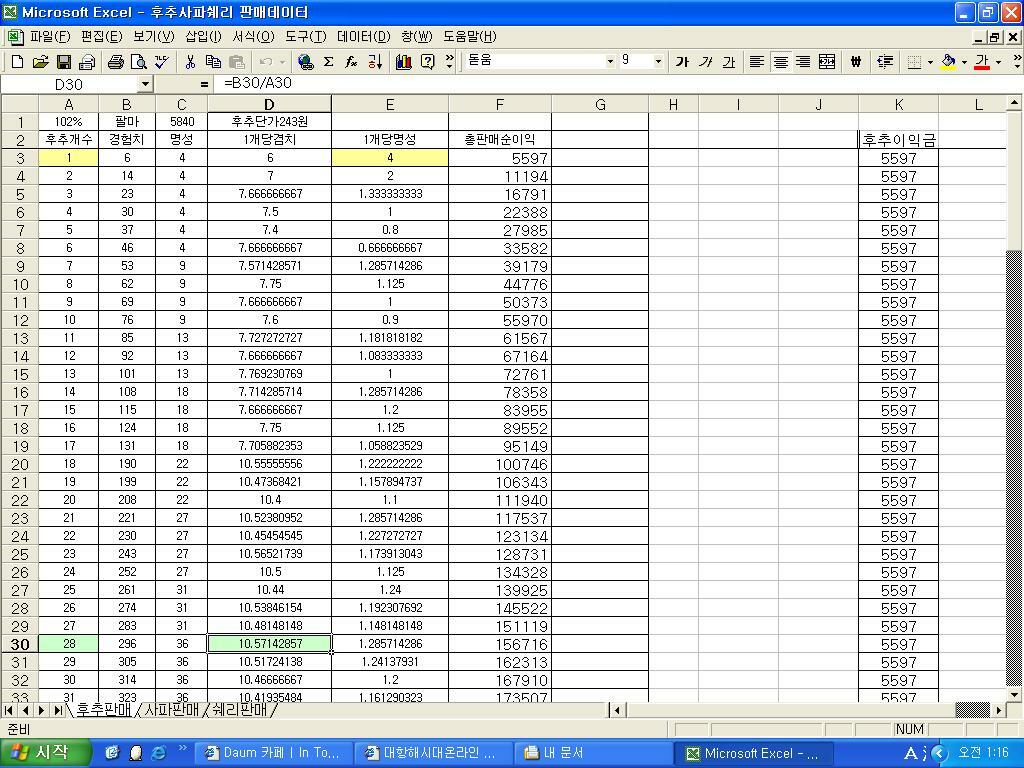This screenshot has height=768, width=1024.
Task: Toggle italic formatting button
Action: (x=705, y=62)
